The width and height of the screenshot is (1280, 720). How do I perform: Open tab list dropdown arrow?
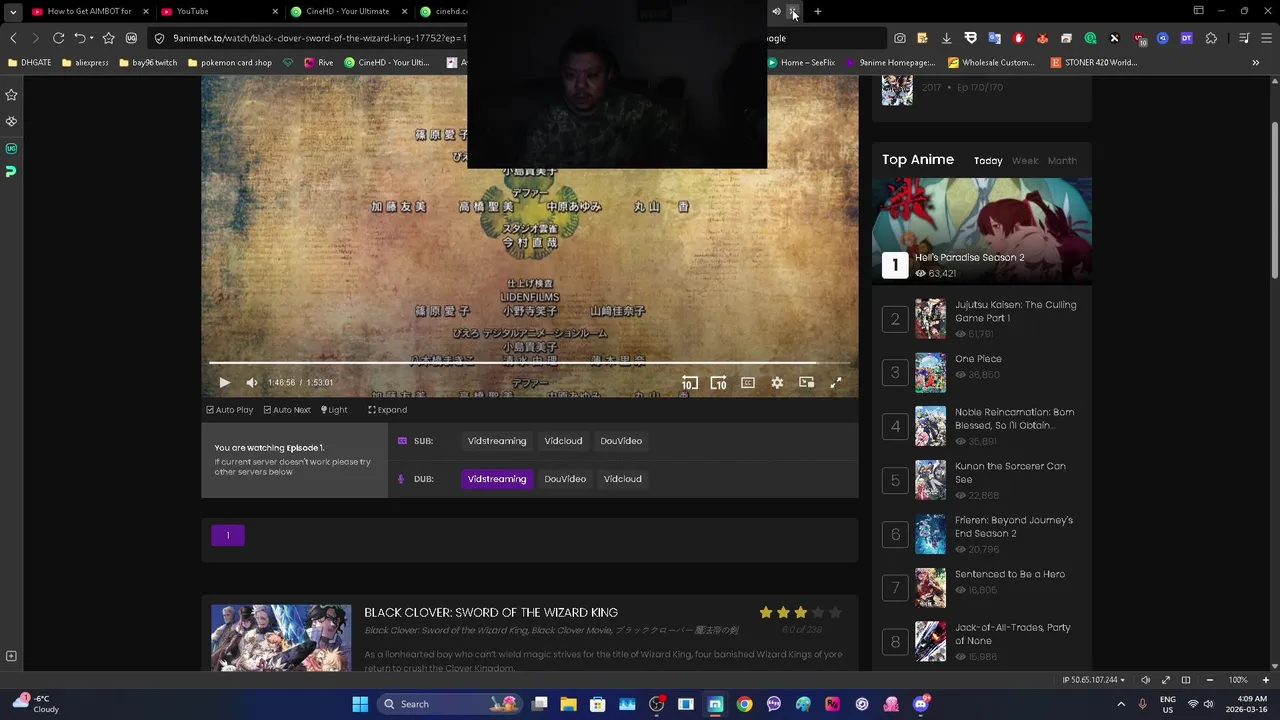click(x=13, y=12)
